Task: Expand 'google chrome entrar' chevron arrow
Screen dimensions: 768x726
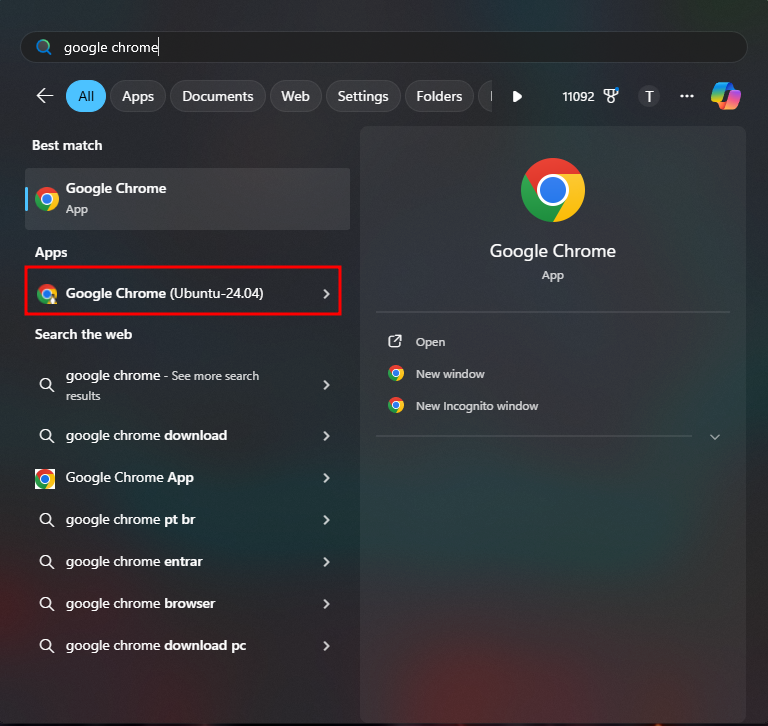Action: click(x=326, y=562)
